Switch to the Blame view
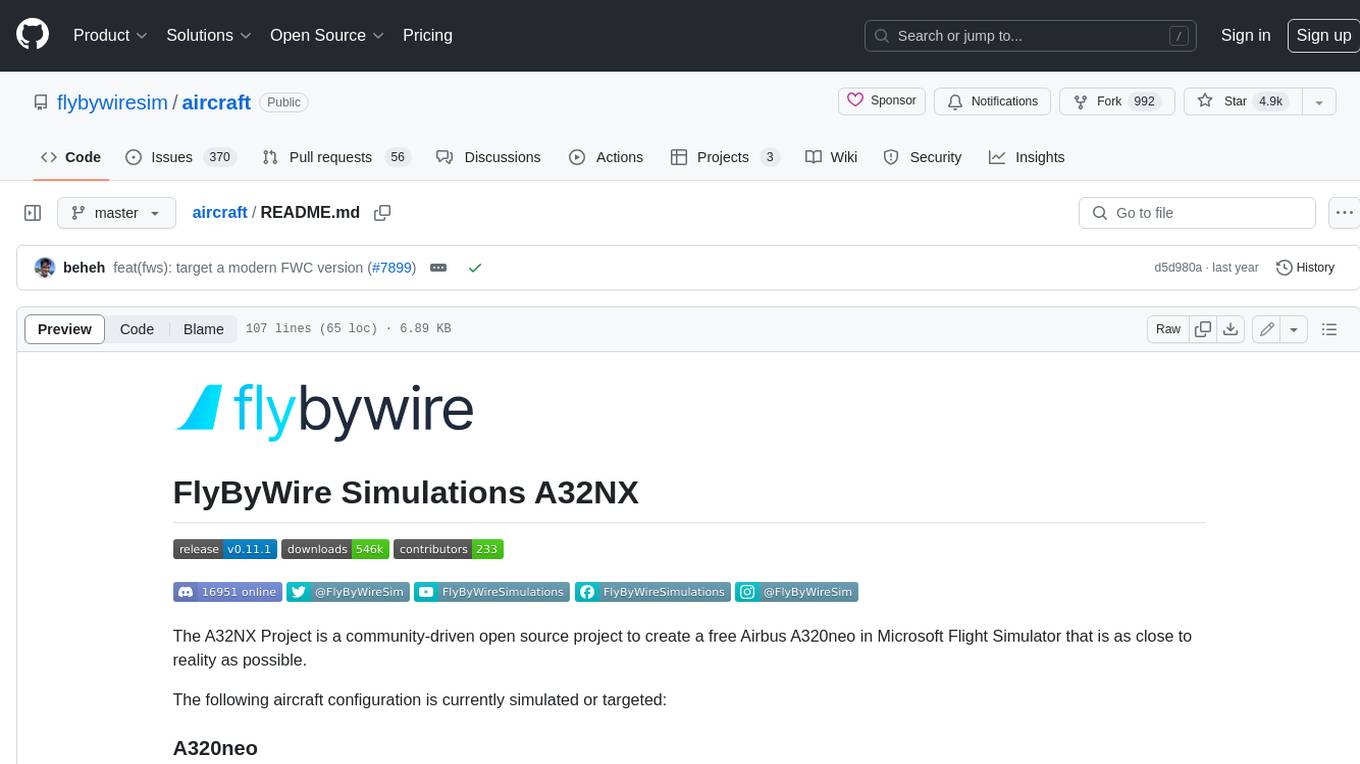Screen dimensions: 1360x764 point(203,329)
